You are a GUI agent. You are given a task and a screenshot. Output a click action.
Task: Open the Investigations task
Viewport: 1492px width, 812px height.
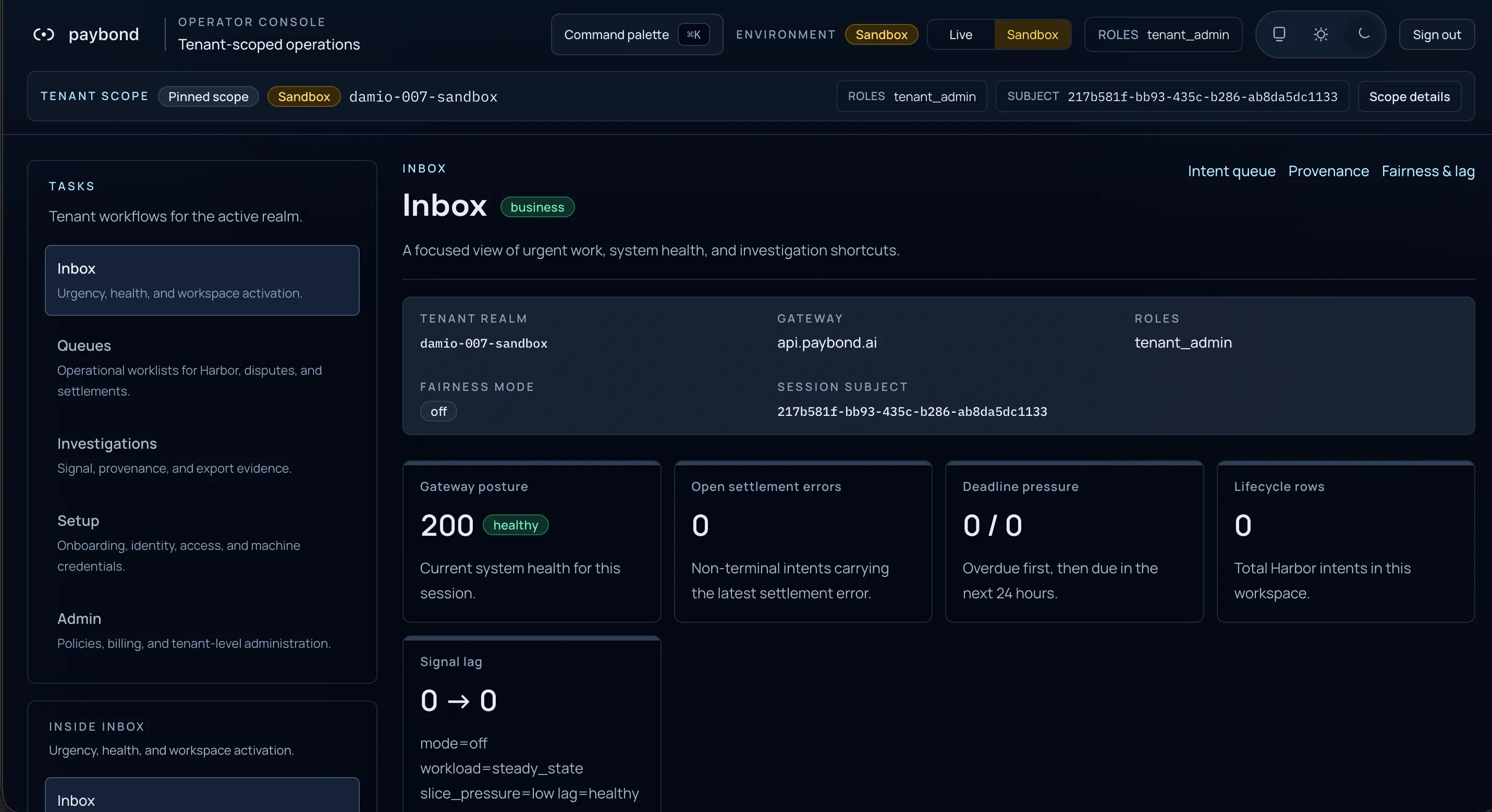pyautogui.click(x=202, y=455)
